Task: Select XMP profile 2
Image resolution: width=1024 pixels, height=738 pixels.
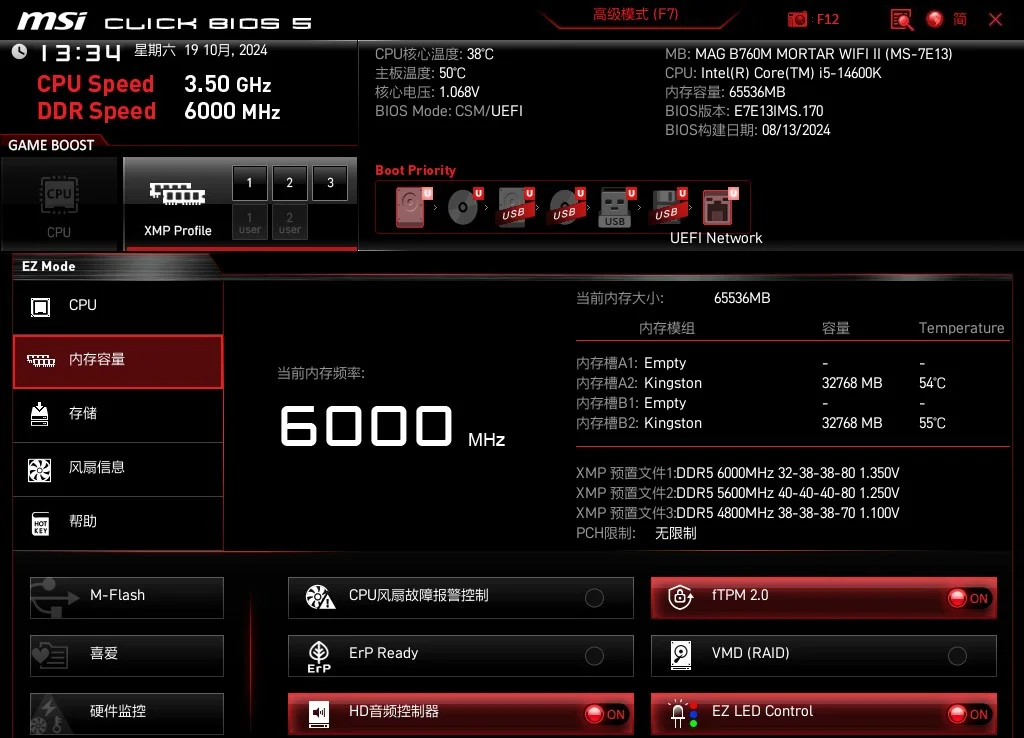Action: [289, 183]
